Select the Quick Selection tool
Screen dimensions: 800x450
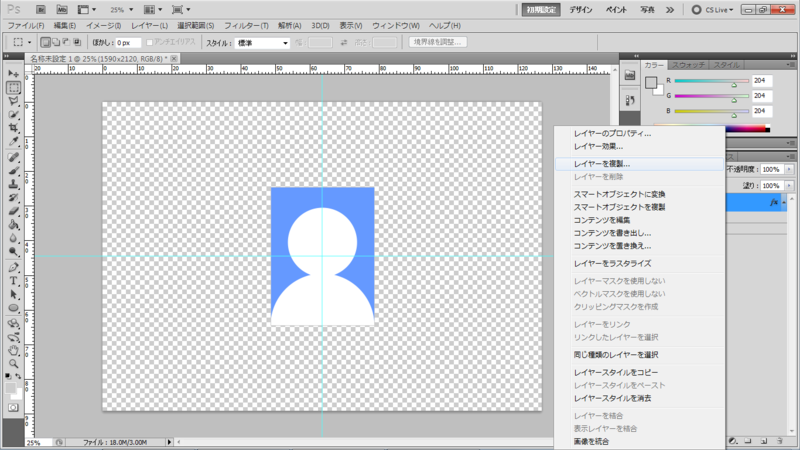pyautogui.click(x=13, y=114)
